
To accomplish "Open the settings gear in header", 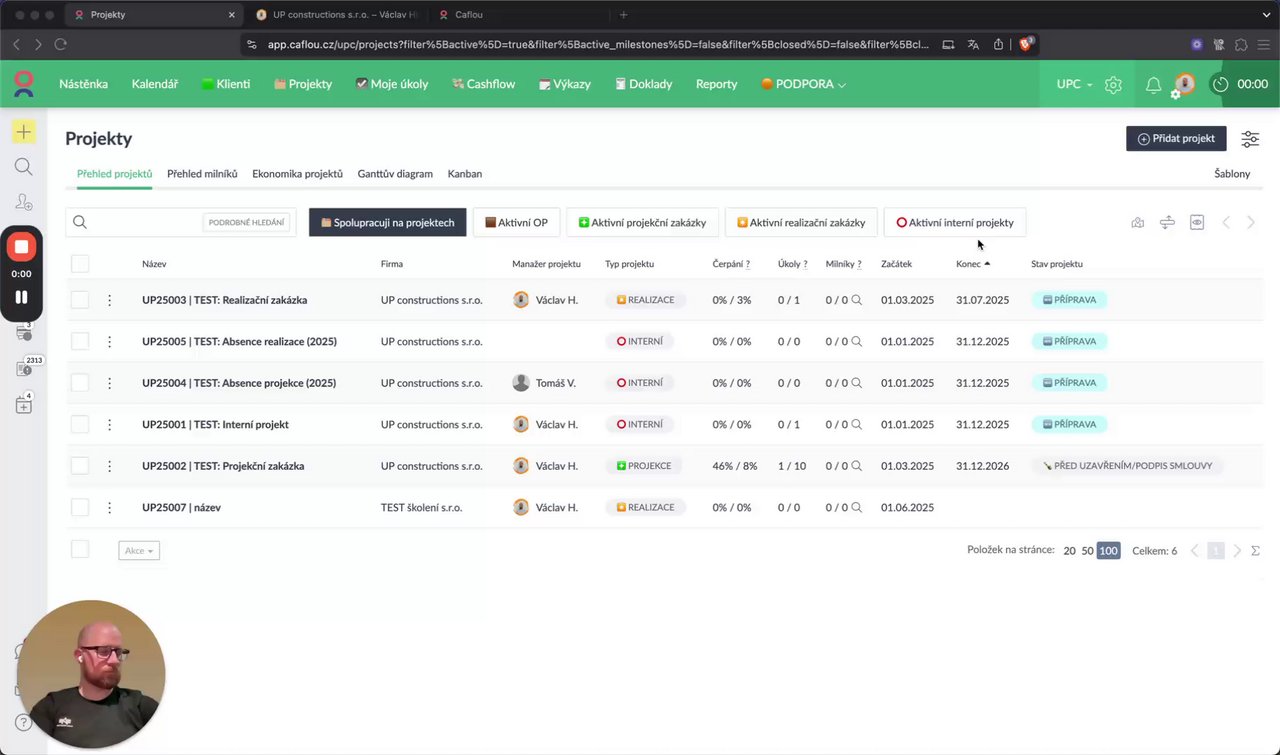I will 1113,85.
